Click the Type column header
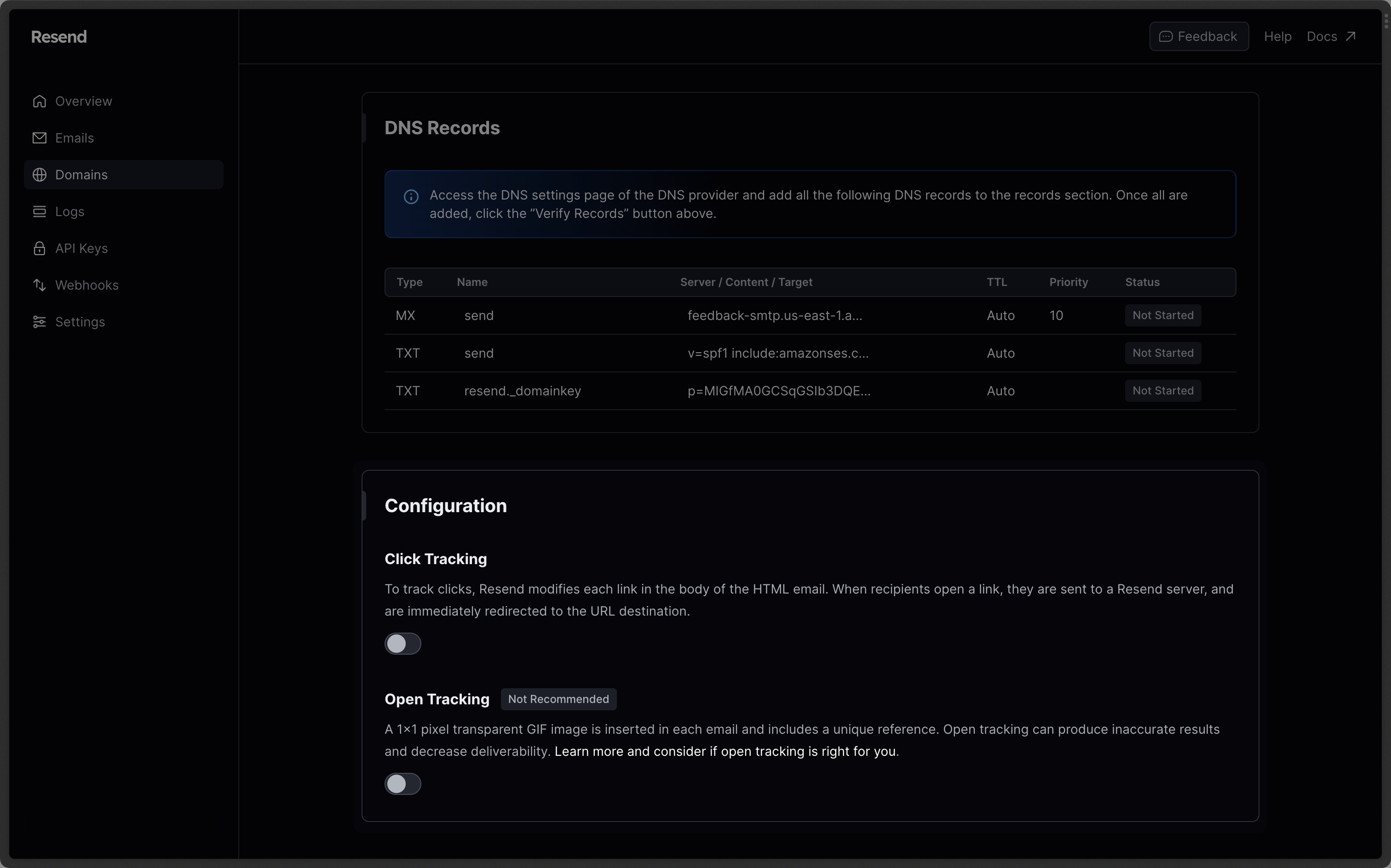This screenshot has height=868, width=1391. click(x=409, y=282)
